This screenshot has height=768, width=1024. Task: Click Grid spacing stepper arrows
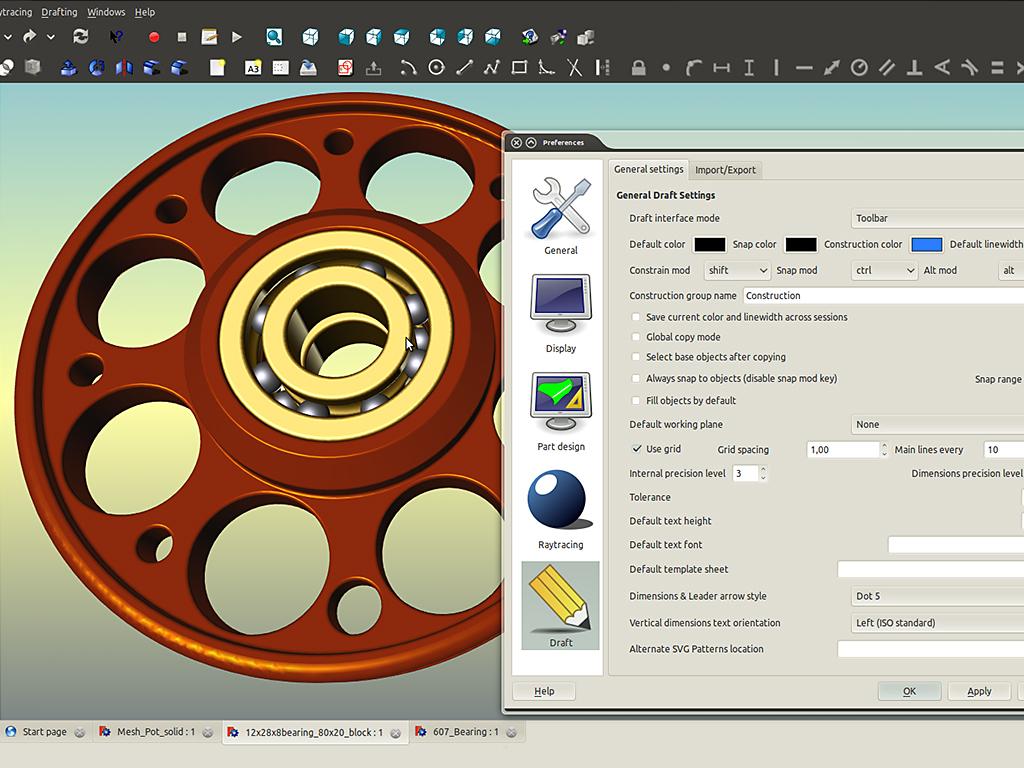click(884, 449)
